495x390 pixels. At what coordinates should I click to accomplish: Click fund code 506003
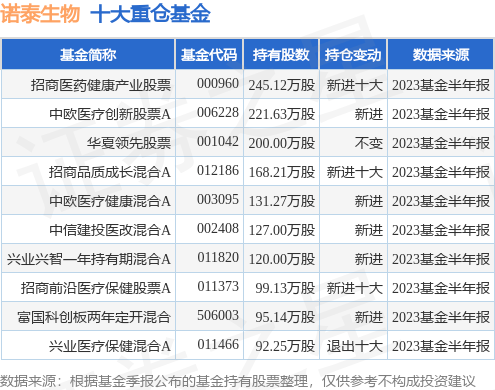tap(218, 315)
